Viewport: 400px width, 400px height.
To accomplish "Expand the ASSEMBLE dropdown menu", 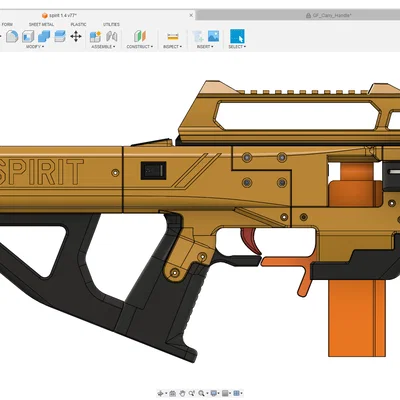I will [x=103, y=47].
